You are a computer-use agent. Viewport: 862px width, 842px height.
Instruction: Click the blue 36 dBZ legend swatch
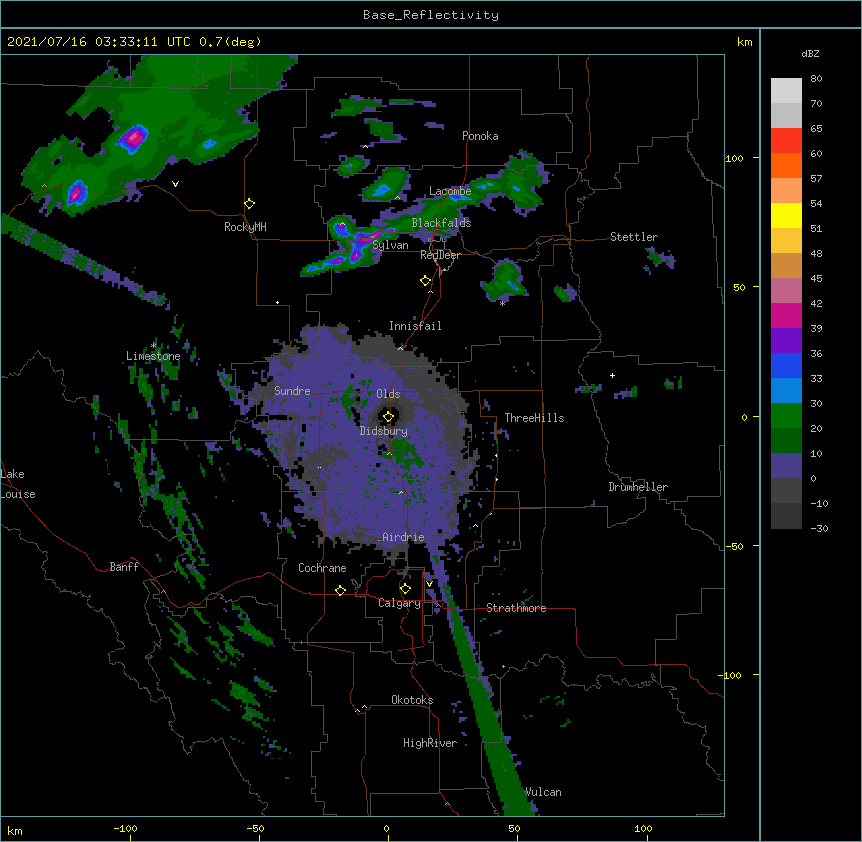click(786, 365)
